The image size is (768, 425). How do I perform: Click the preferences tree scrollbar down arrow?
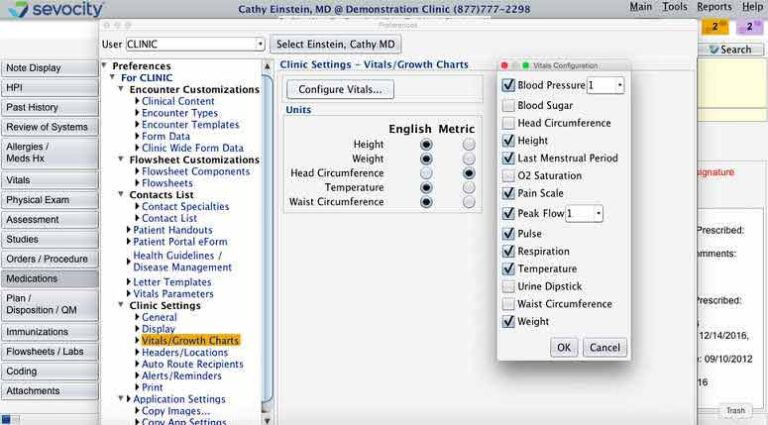(x=267, y=420)
